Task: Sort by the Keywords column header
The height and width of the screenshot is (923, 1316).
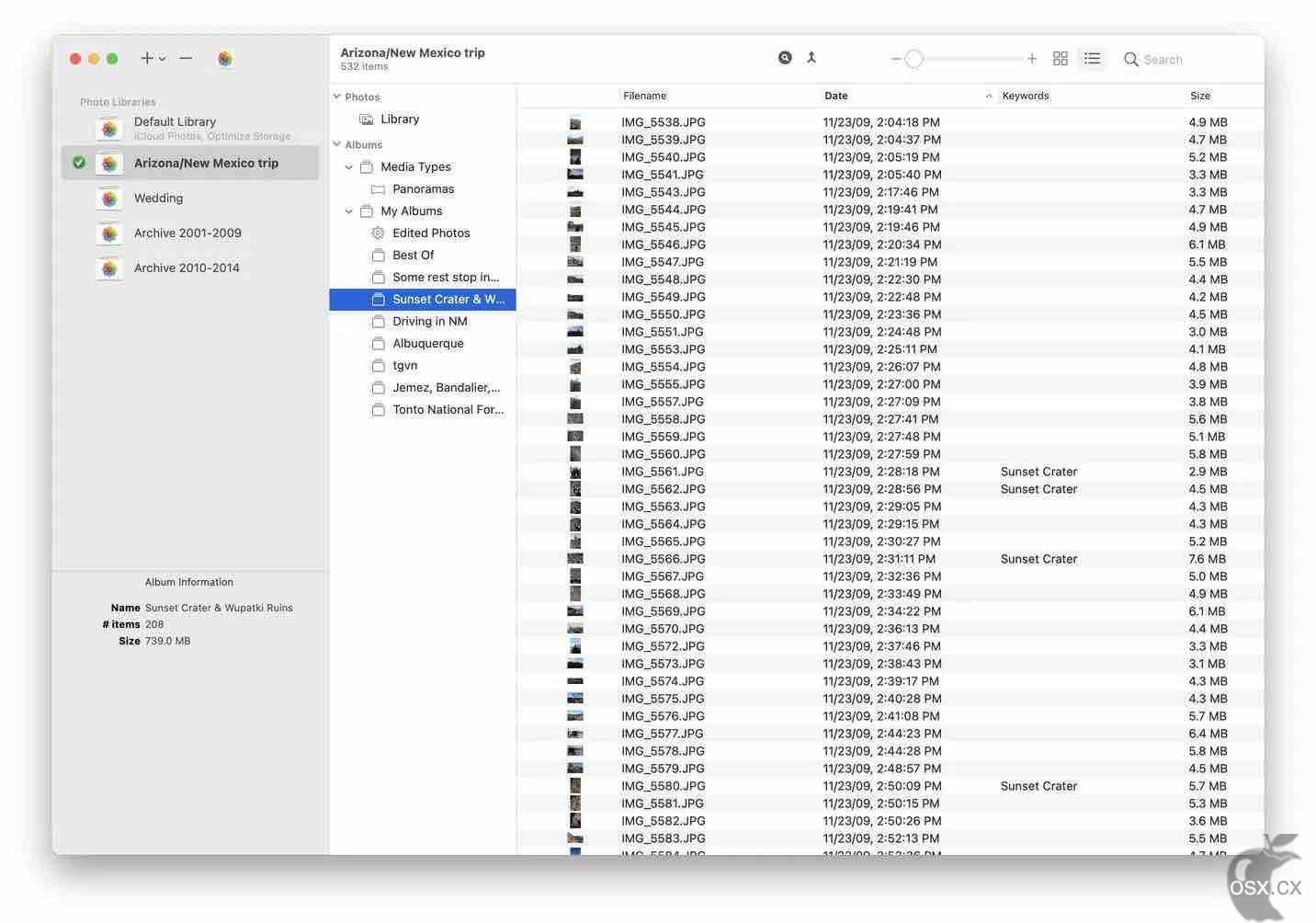Action: coord(1026,96)
